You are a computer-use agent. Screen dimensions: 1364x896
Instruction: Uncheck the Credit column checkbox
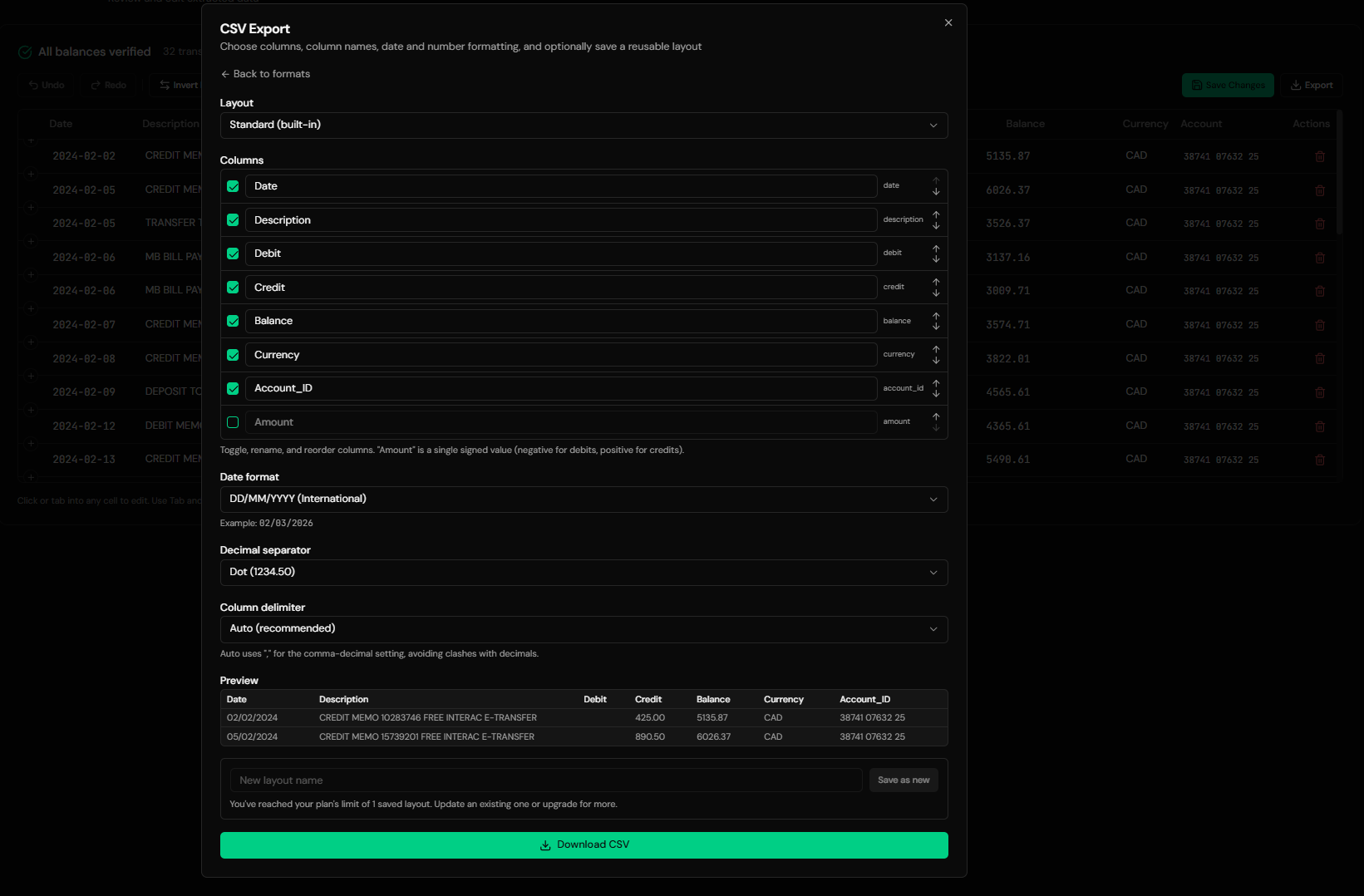coord(233,288)
